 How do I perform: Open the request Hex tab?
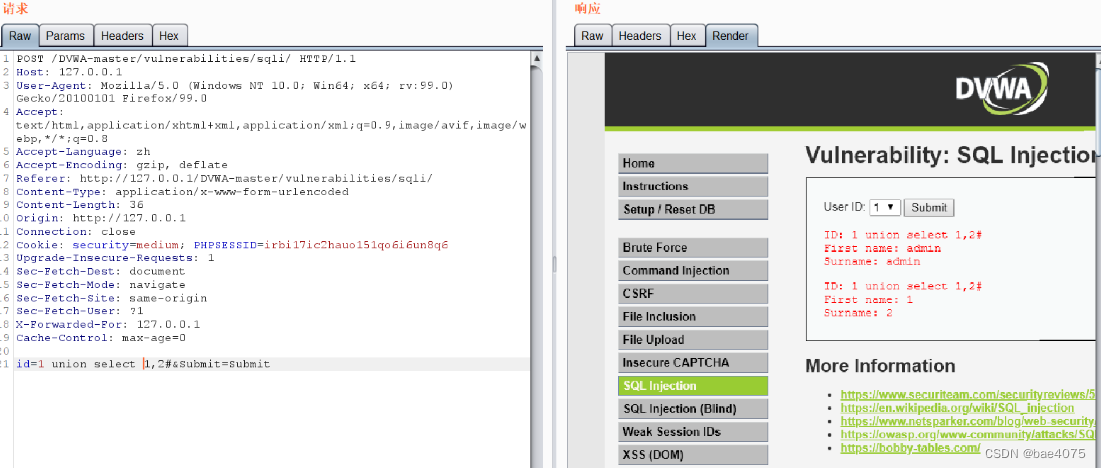pyautogui.click(x=169, y=36)
